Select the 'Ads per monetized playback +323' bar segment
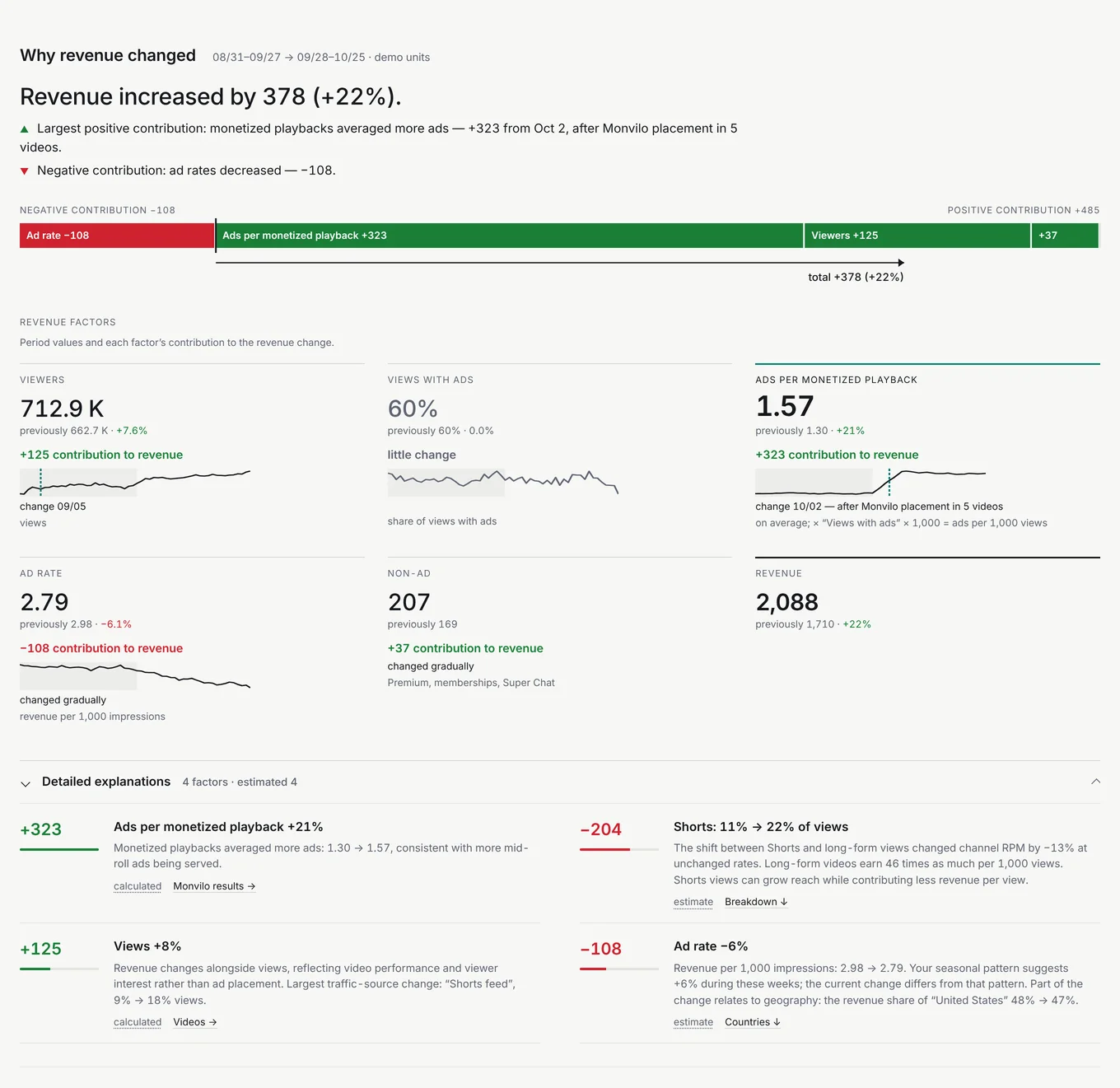This screenshot has width=1120, height=1088. (509, 236)
